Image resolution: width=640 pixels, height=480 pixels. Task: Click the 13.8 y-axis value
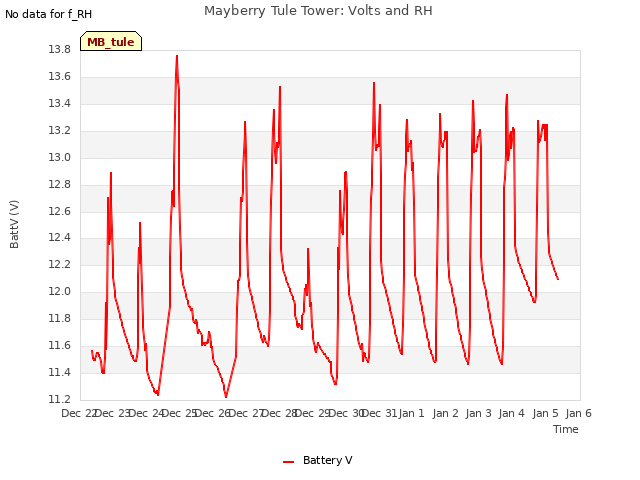click(x=60, y=49)
